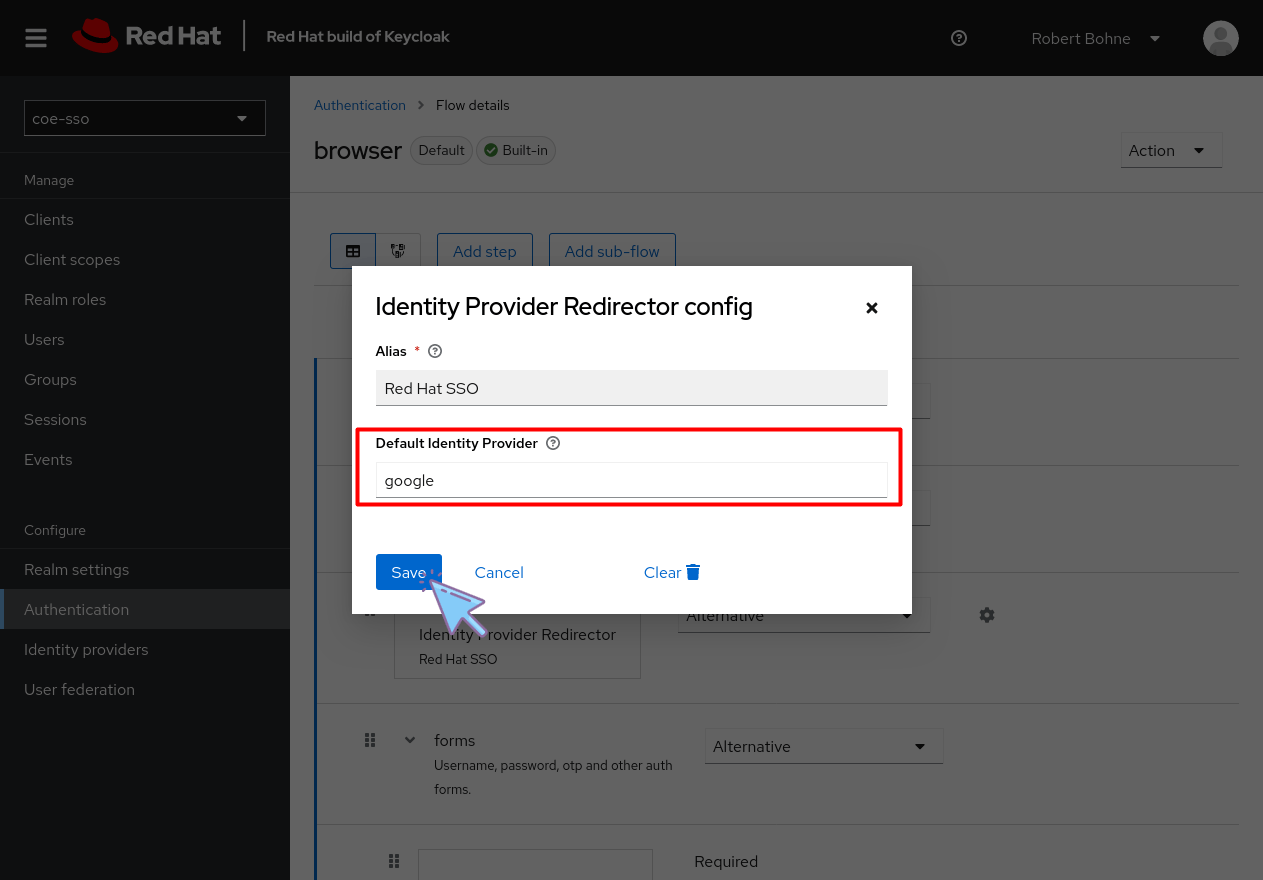The image size is (1263, 880).
Task: Save the Identity Provider Redirector config
Action: [408, 572]
